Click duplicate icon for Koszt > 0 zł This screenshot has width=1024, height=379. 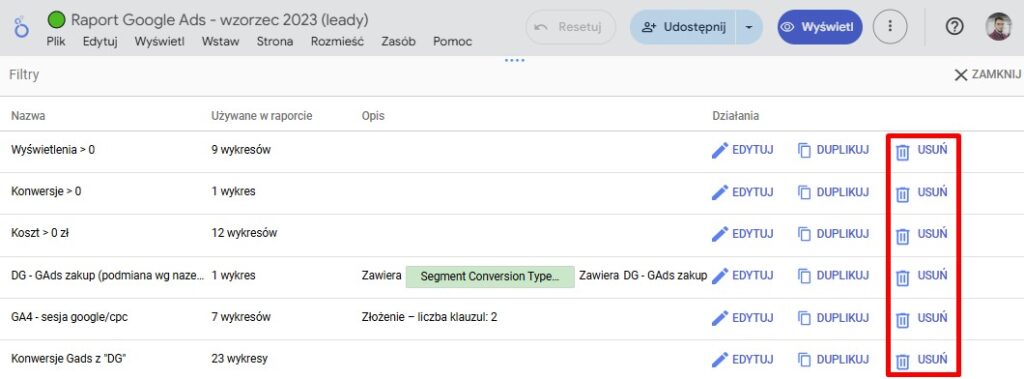(805, 235)
